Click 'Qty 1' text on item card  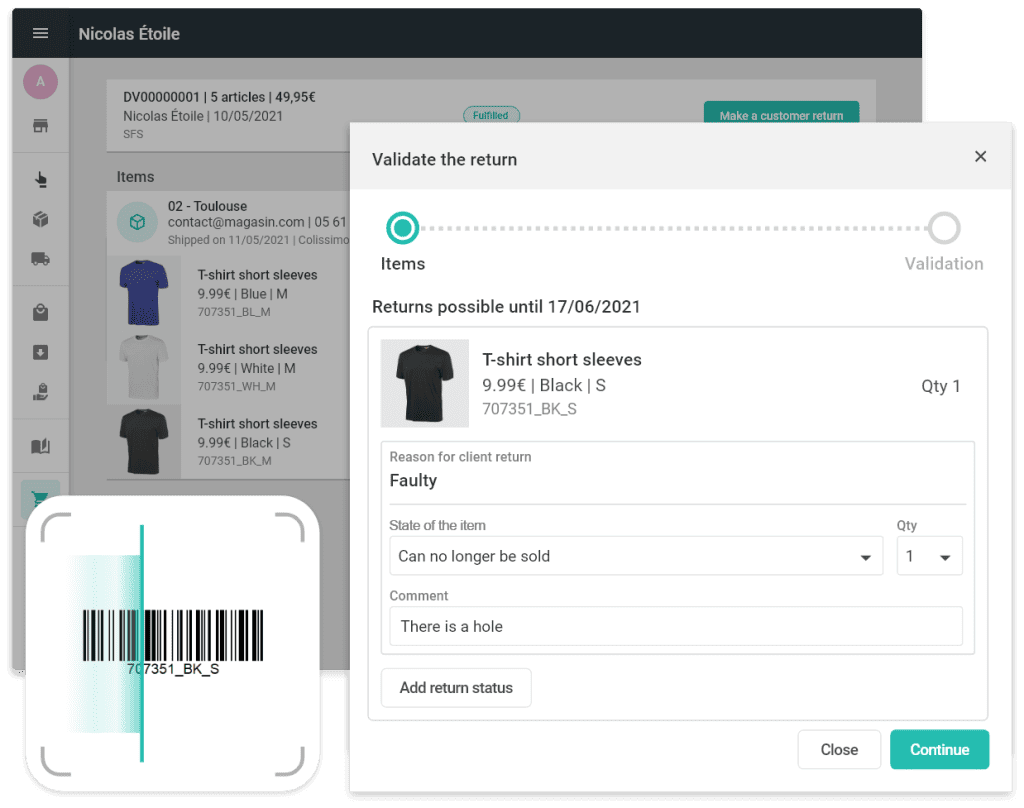click(940, 386)
